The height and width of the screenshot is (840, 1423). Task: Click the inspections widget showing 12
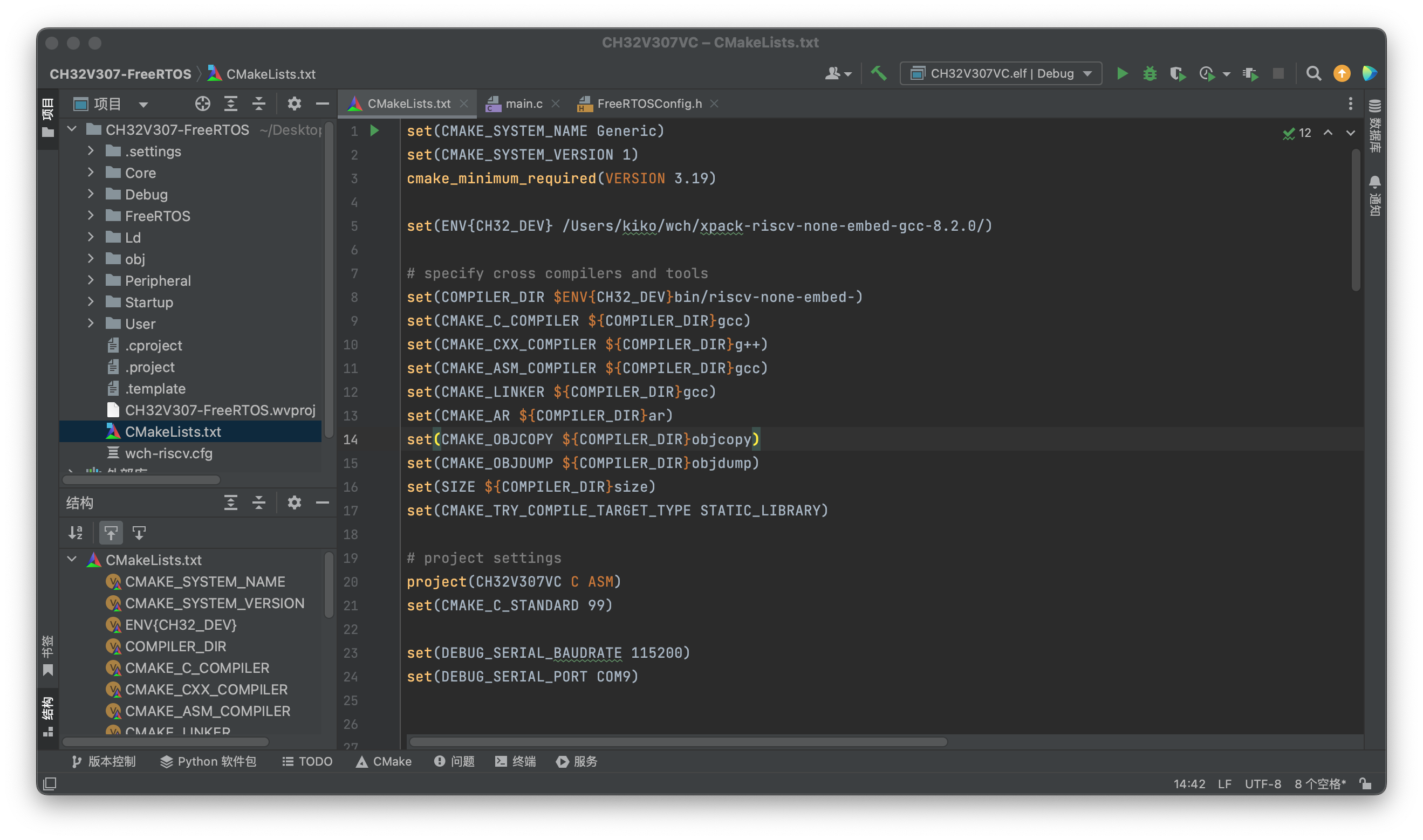click(x=1297, y=133)
